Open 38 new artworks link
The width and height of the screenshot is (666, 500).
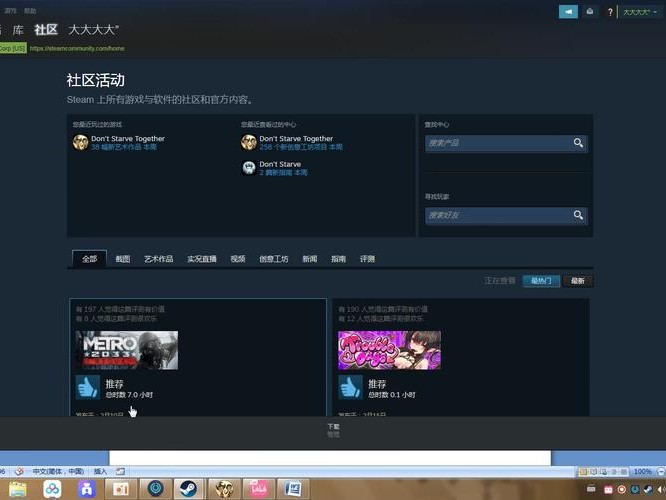coord(124,147)
